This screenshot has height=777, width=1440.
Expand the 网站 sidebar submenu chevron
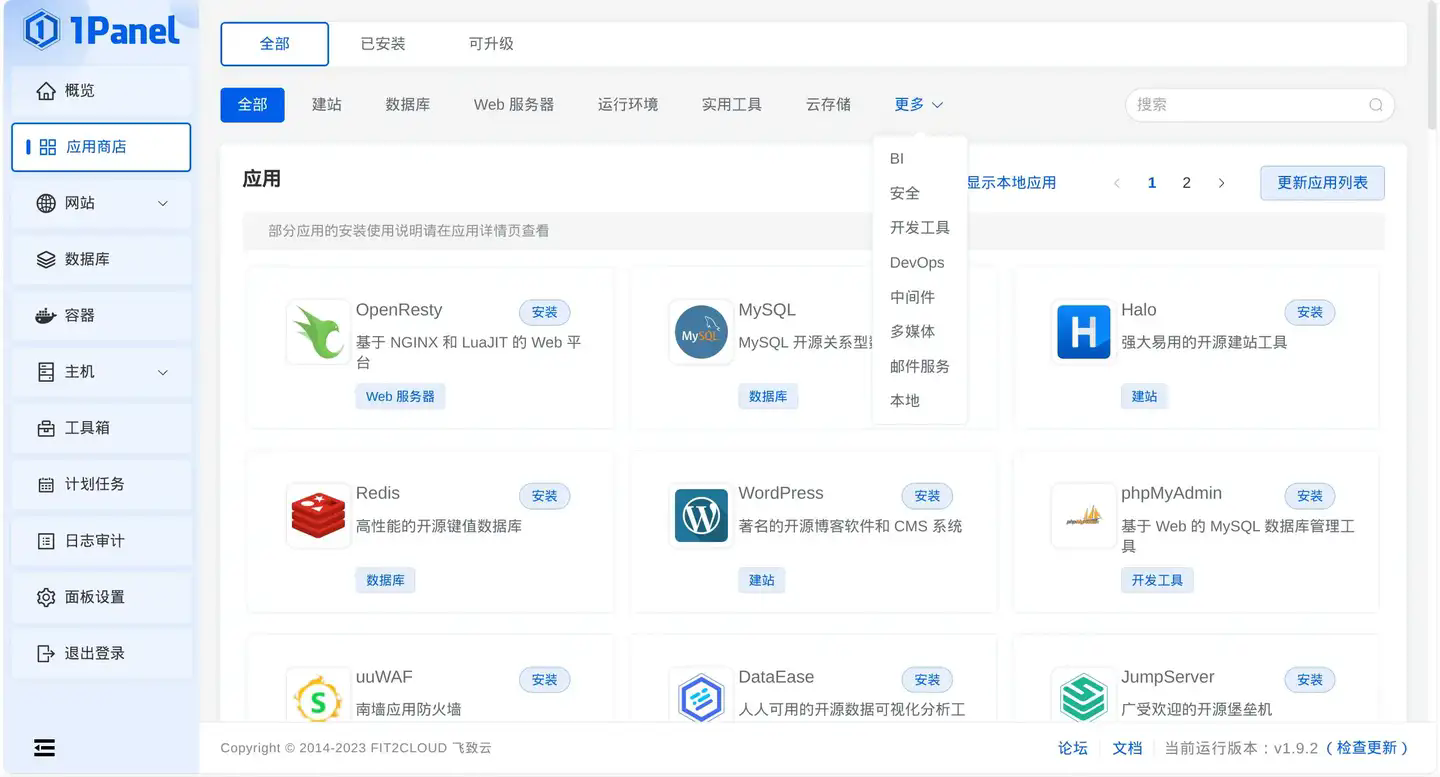[x=163, y=204]
